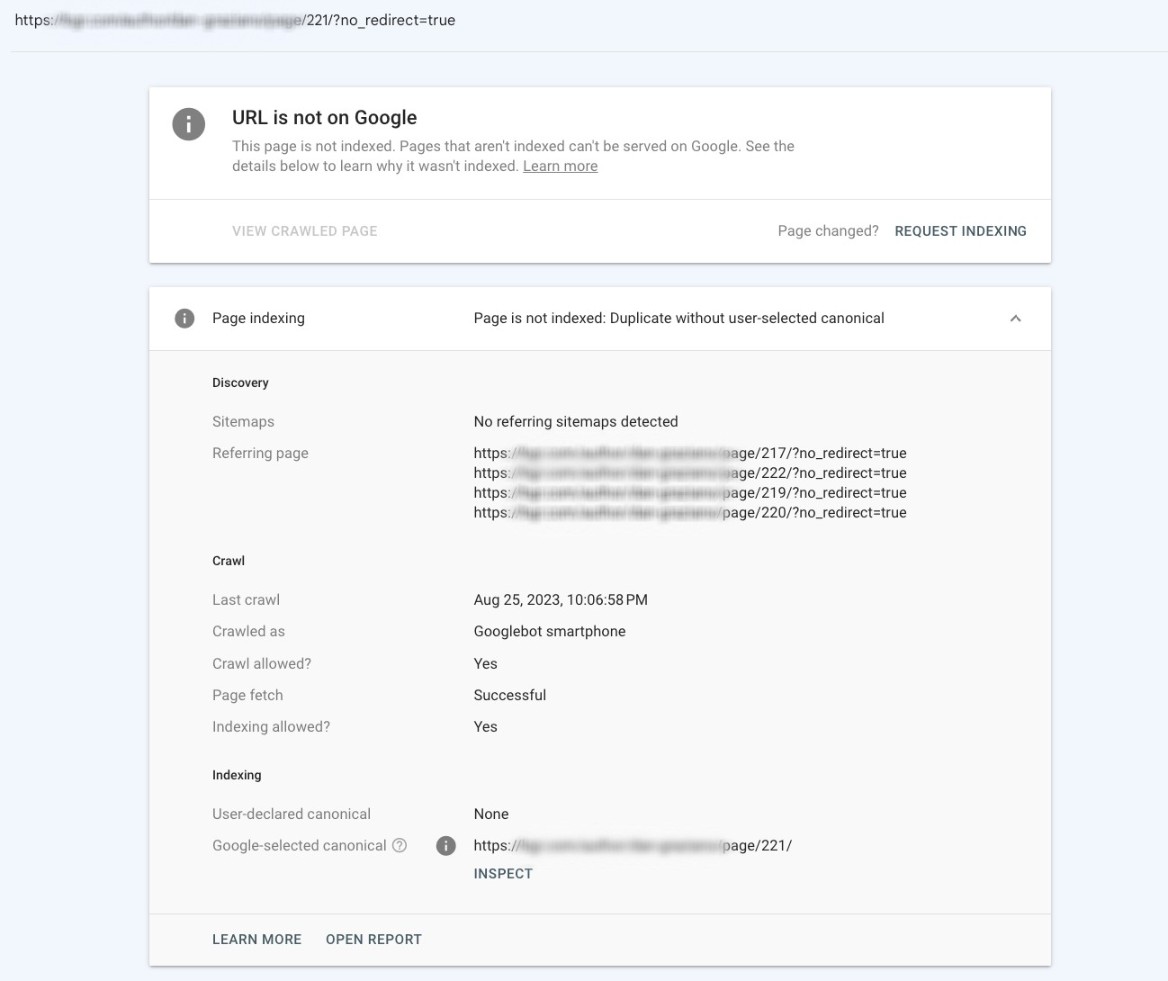Screen dimensions: 1168x981
Task: Click the No referring sitemaps detected text
Action: coord(576,421)
